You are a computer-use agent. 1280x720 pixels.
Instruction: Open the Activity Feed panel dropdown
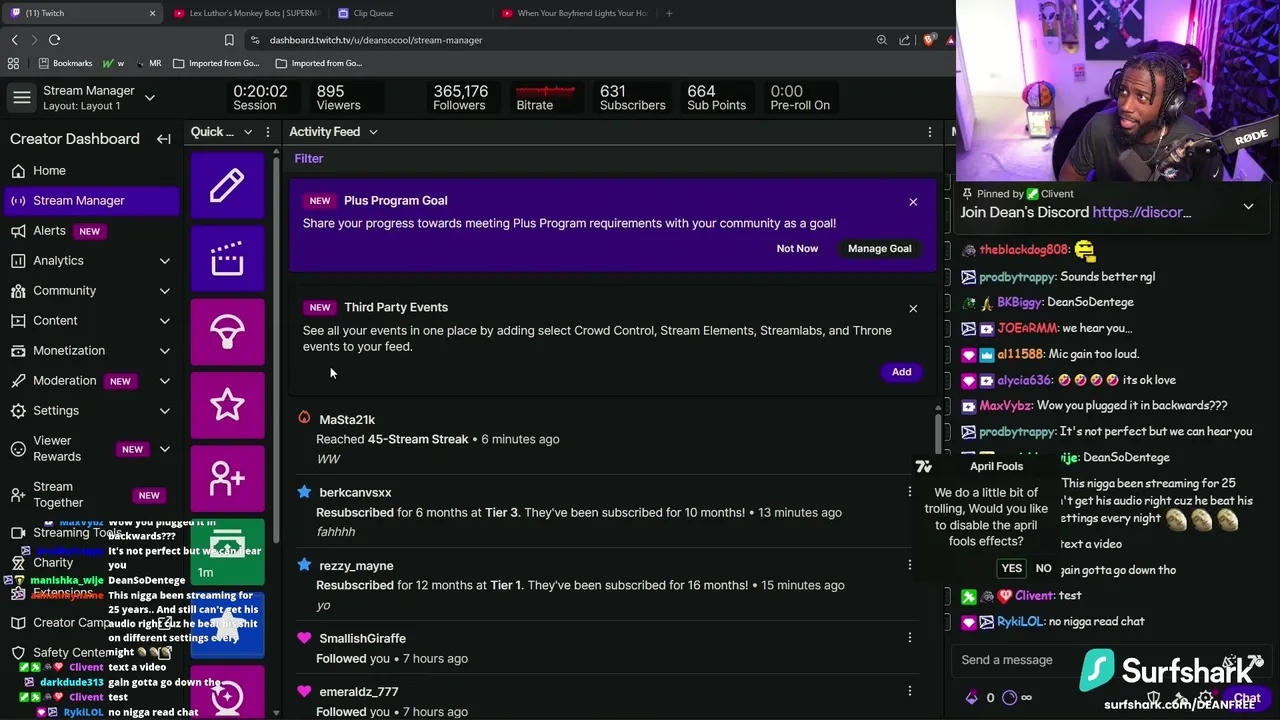pos(373,132)
